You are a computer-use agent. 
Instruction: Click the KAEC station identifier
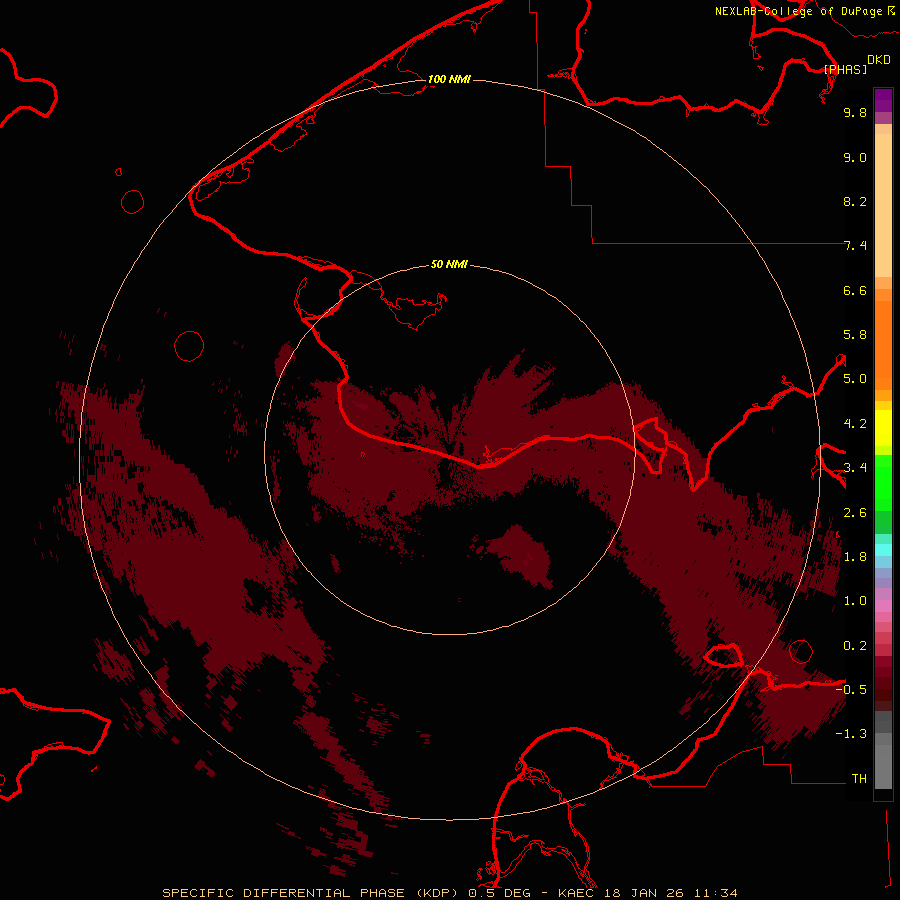click(575, 893)
